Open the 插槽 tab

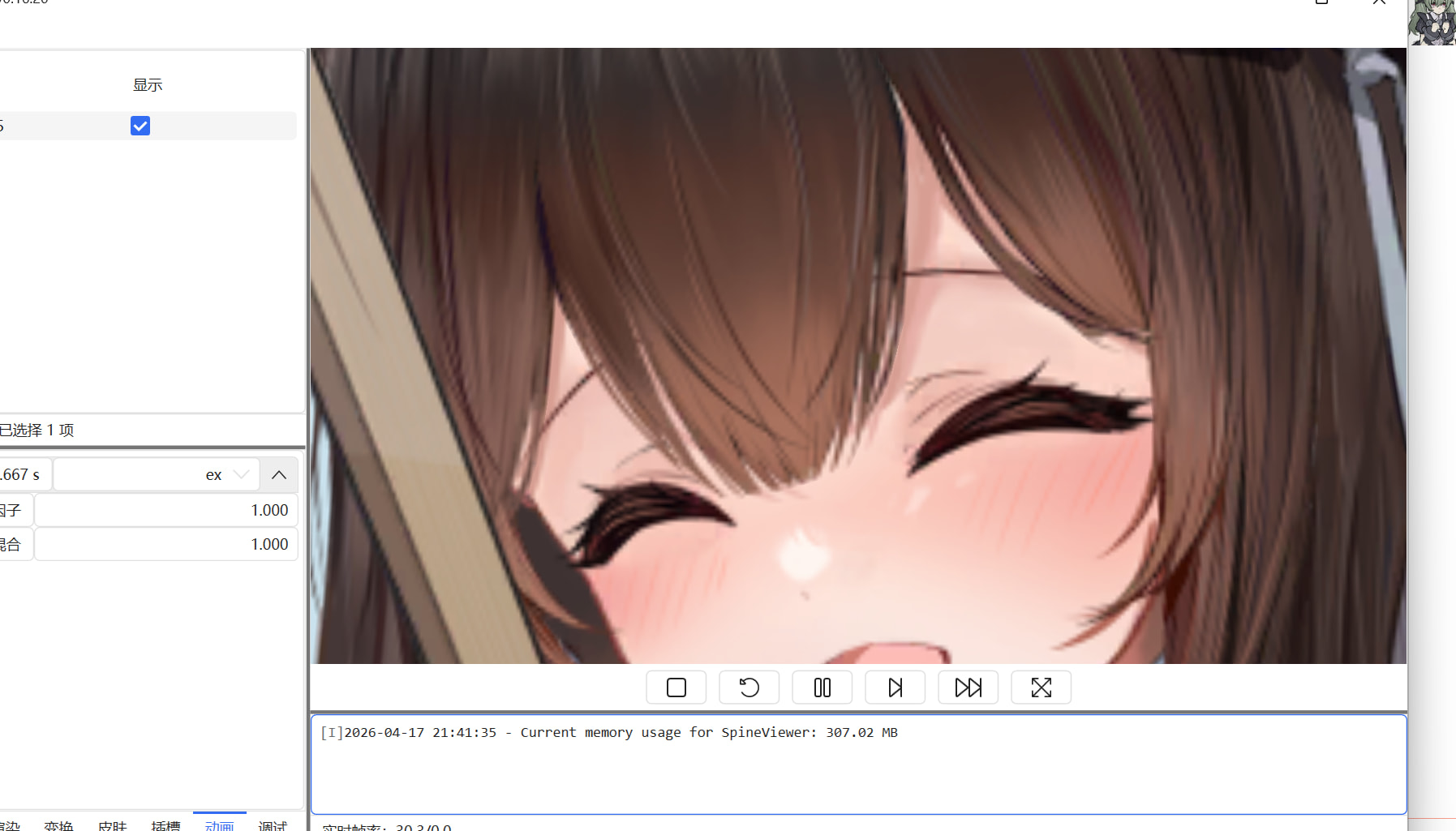pyautogui.click(x=166, y=825)
